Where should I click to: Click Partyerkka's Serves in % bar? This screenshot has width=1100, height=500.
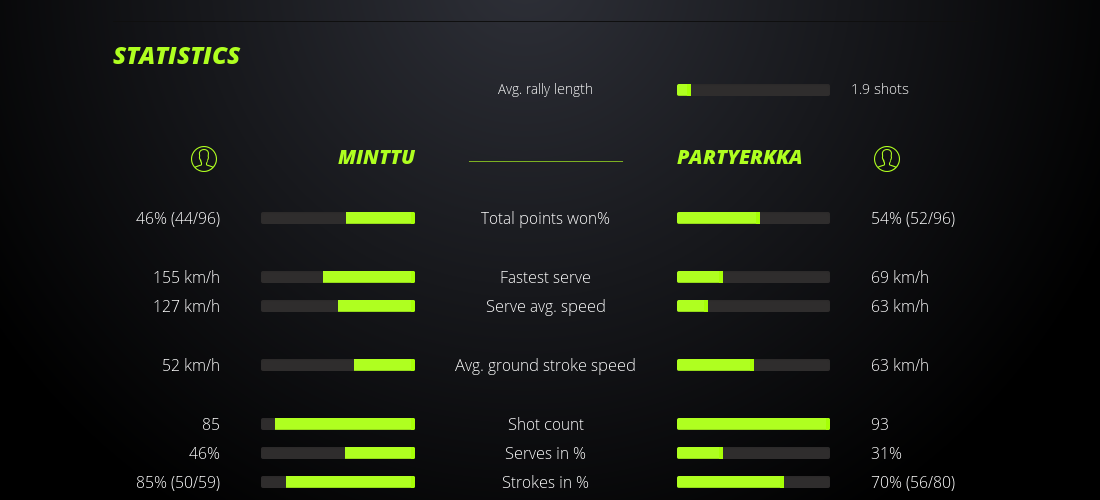coord(753,453)
